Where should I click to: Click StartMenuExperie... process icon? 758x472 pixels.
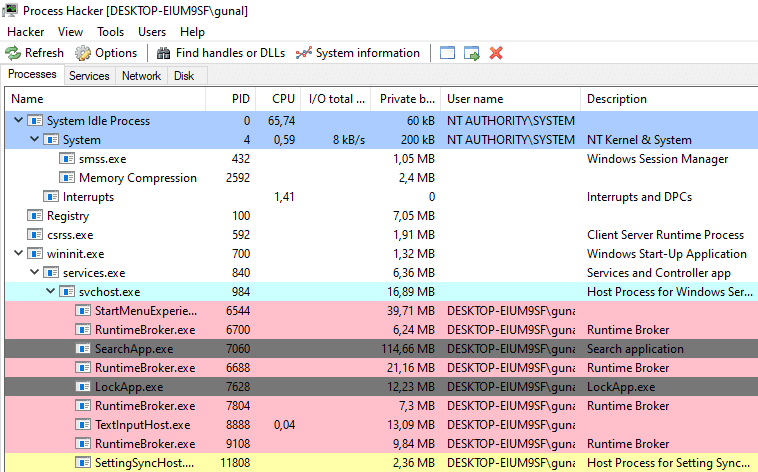(83, 310)
